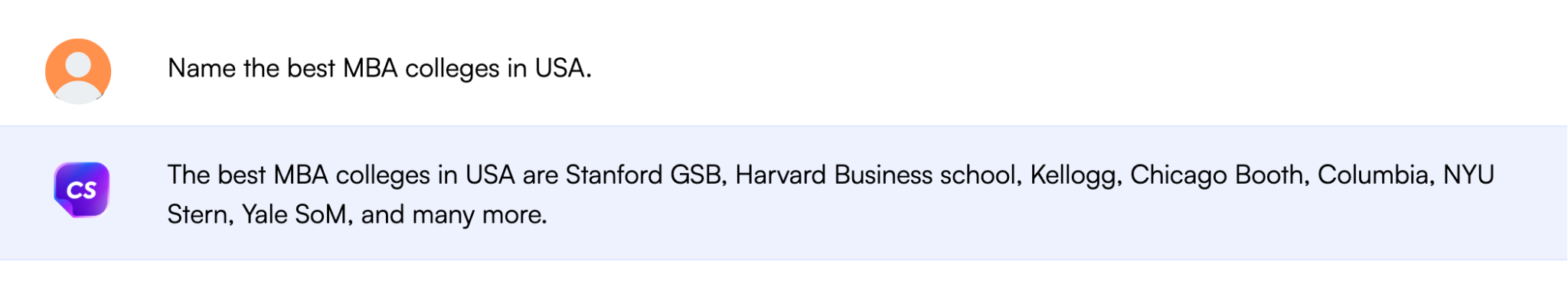Image resolution: width=1568 pixels, height=297 pixels.
Task: Click the word "best" in the user question
Action: (x=312, y=69)
